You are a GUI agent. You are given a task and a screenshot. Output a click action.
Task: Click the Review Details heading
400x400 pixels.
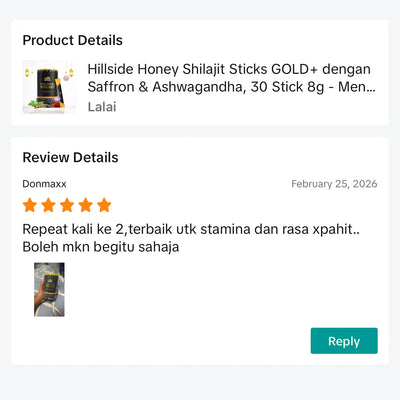70,157
